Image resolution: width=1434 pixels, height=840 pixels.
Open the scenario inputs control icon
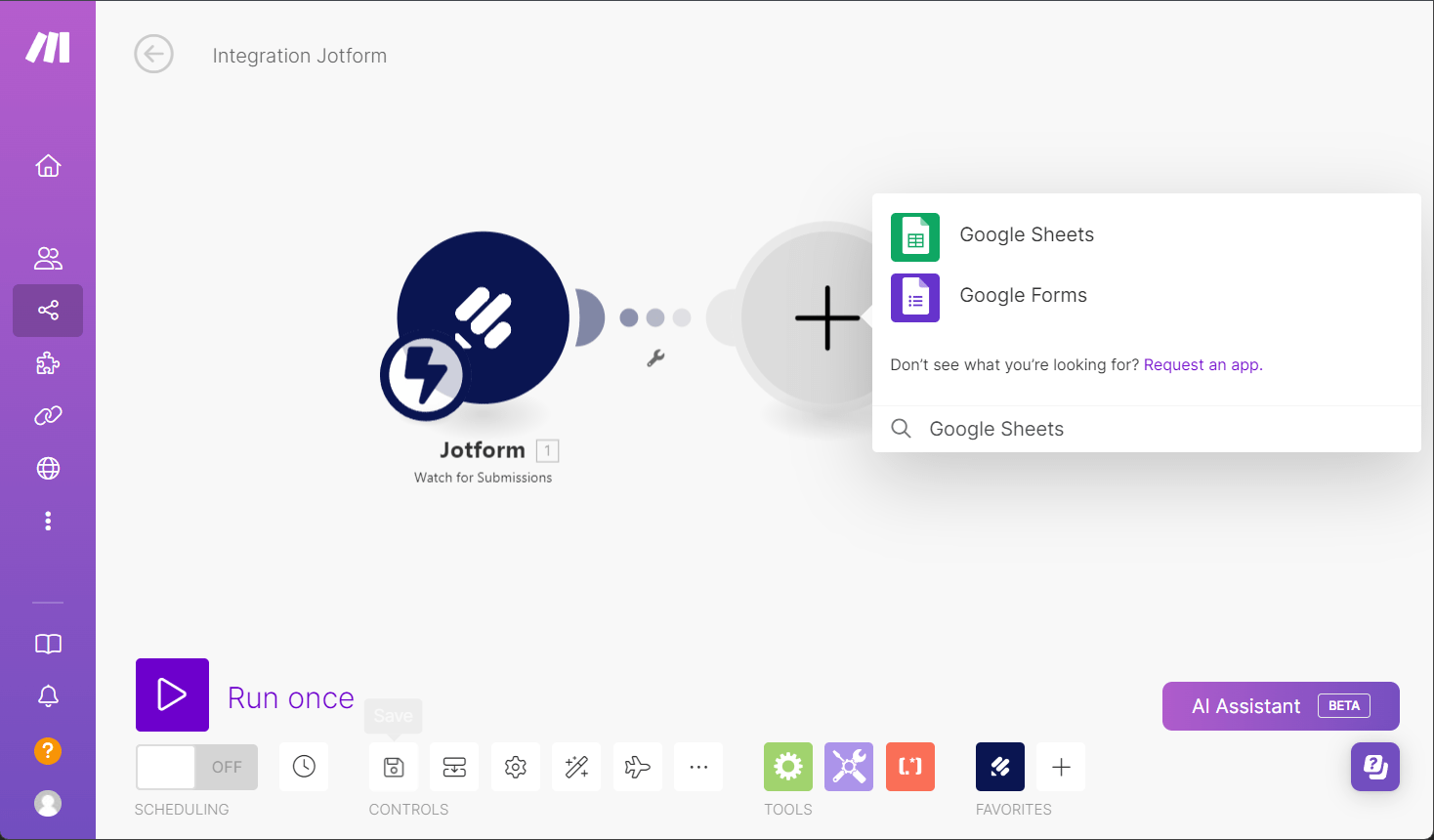(x=454, y=767)
